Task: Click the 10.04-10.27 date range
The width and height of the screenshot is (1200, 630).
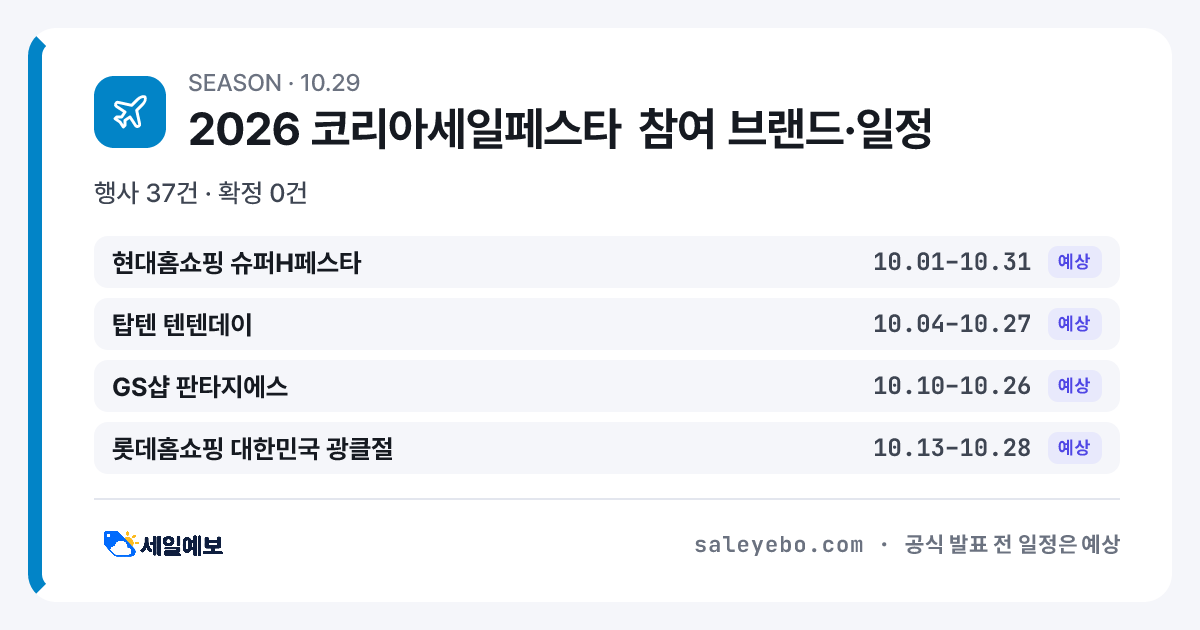Action: point(952,324)
